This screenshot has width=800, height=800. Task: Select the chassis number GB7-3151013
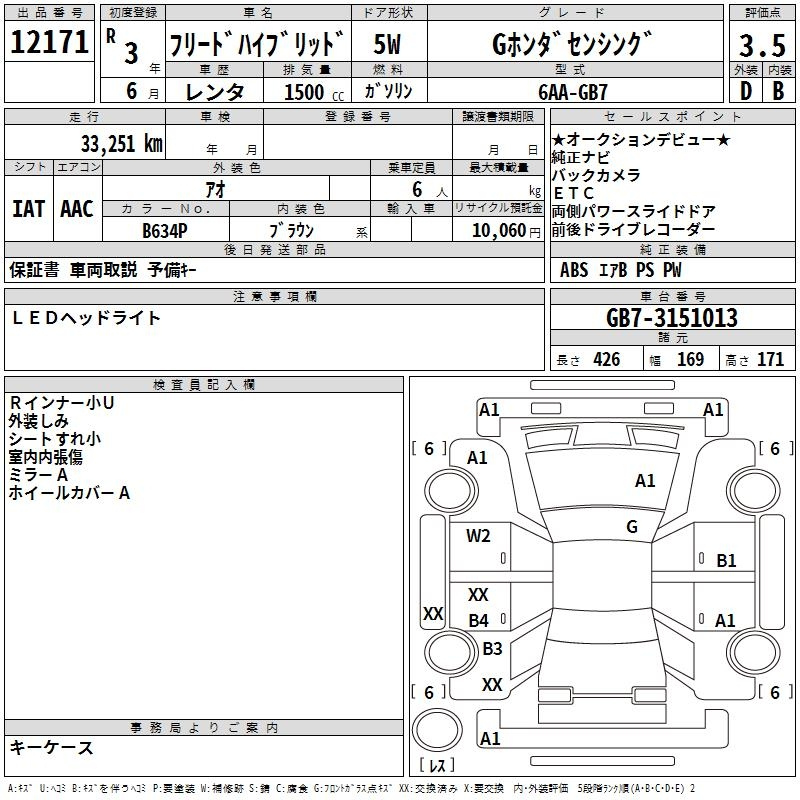[672, 318]
